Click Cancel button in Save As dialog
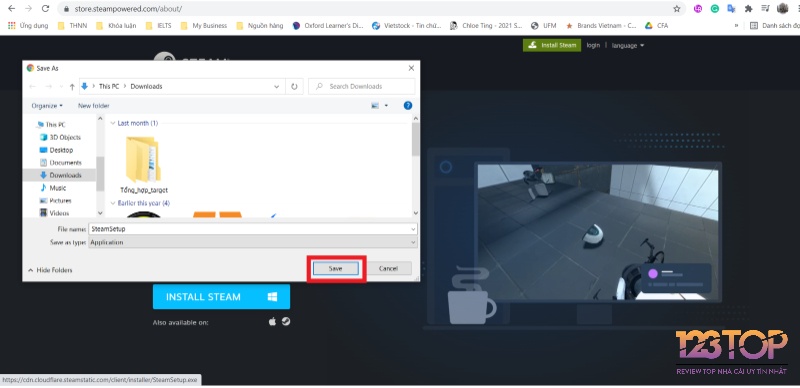 point(388,268)
